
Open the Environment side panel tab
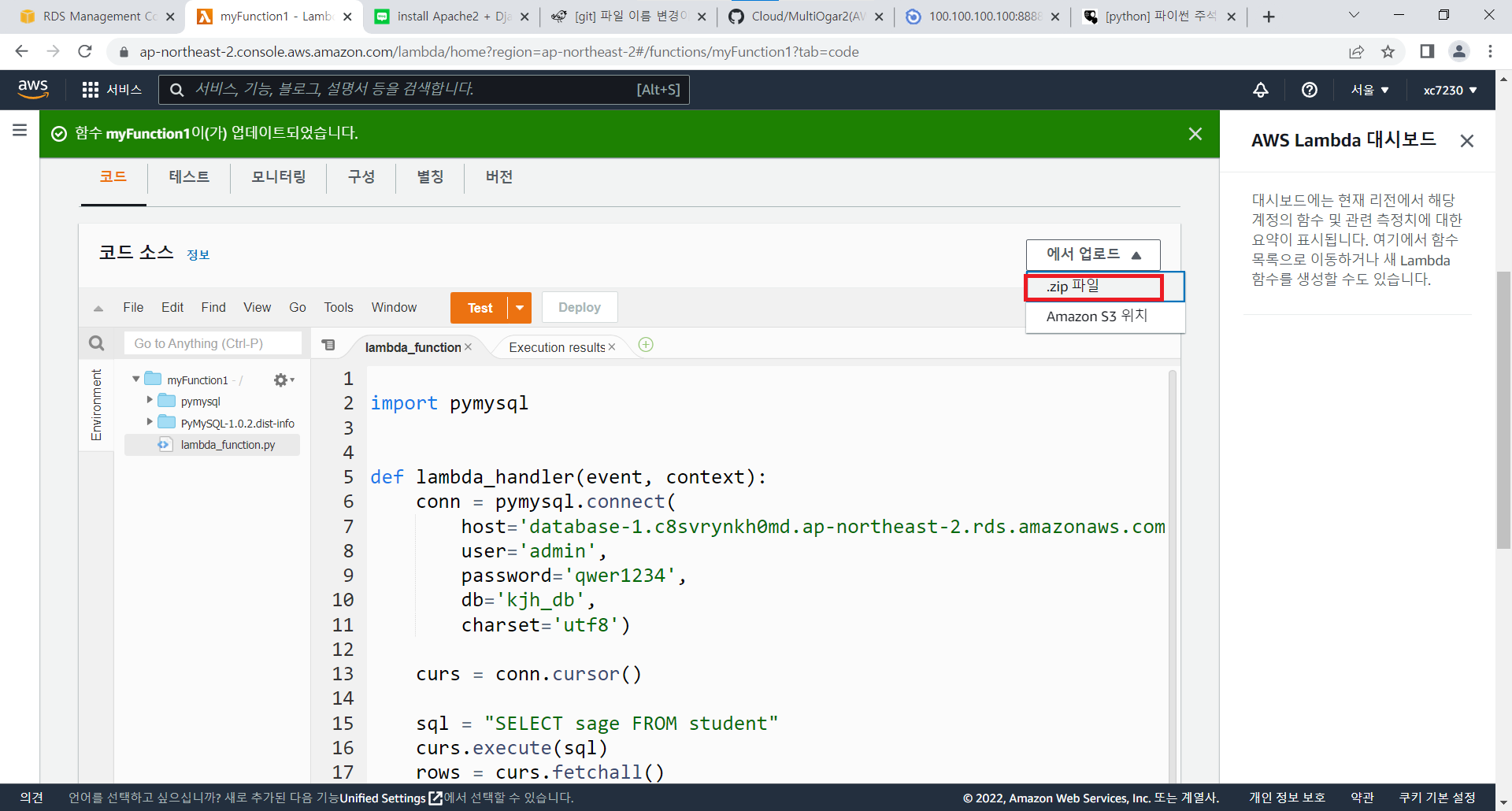(96, 405)
